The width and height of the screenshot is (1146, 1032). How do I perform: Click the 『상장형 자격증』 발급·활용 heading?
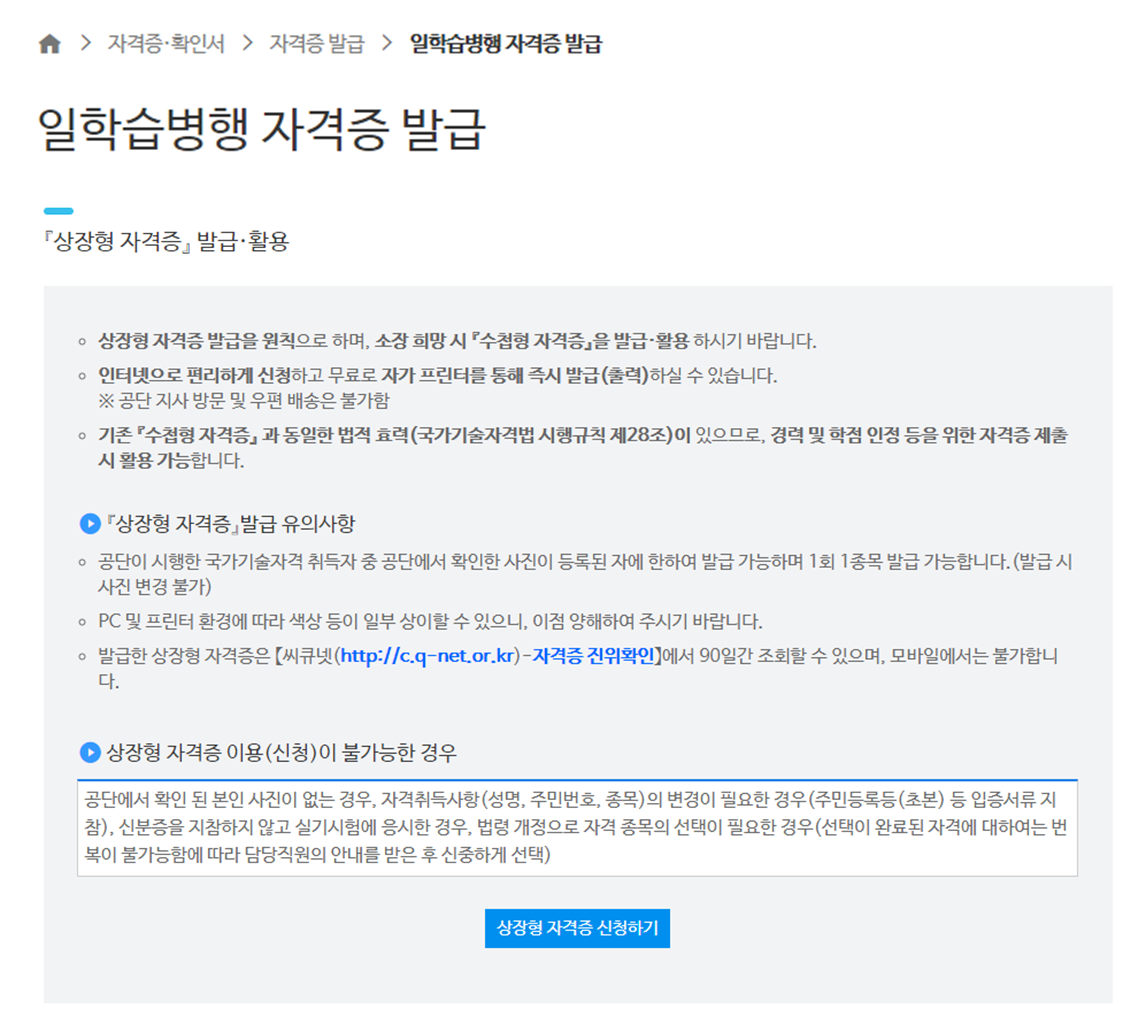(x=166, y=241)
